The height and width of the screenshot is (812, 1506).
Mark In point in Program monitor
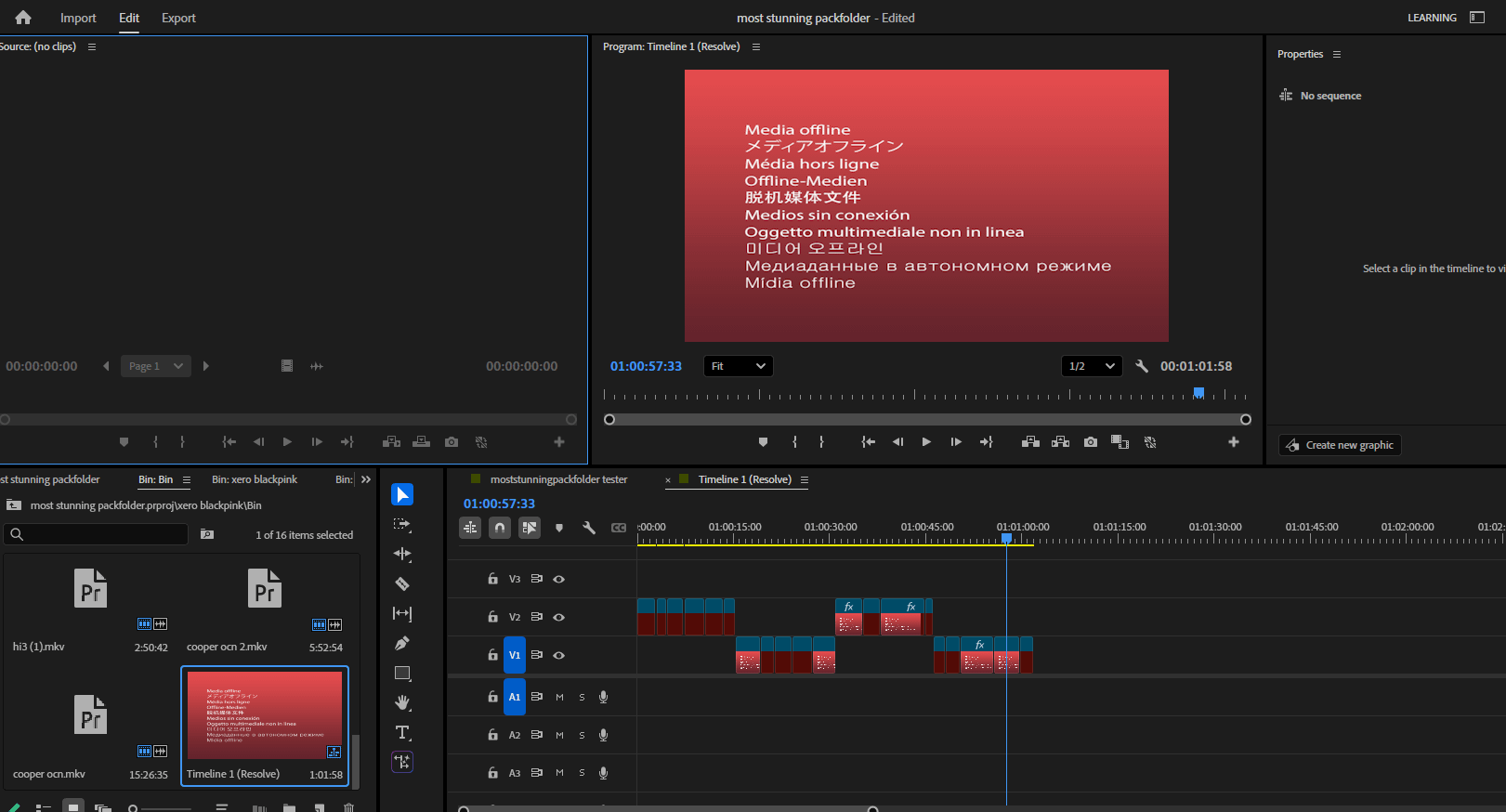(794, 442)
